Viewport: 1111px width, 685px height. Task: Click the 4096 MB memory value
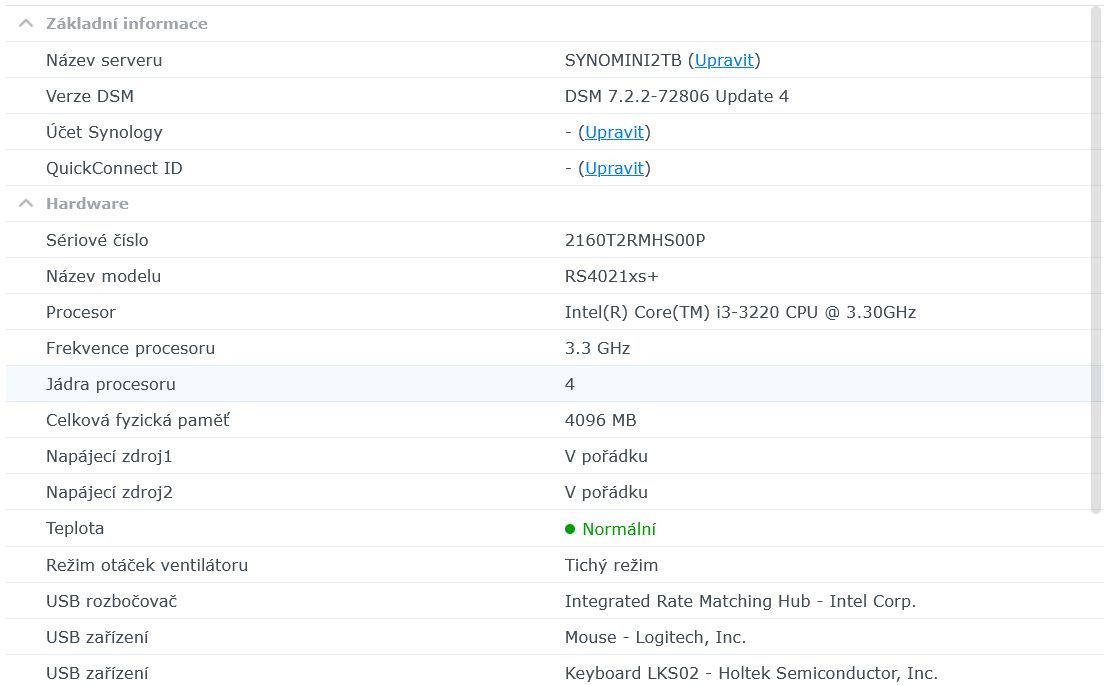pos(600,420)
